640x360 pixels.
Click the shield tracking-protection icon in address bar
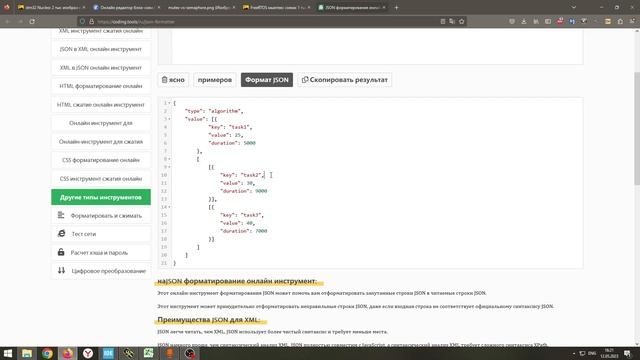point(82,21)
